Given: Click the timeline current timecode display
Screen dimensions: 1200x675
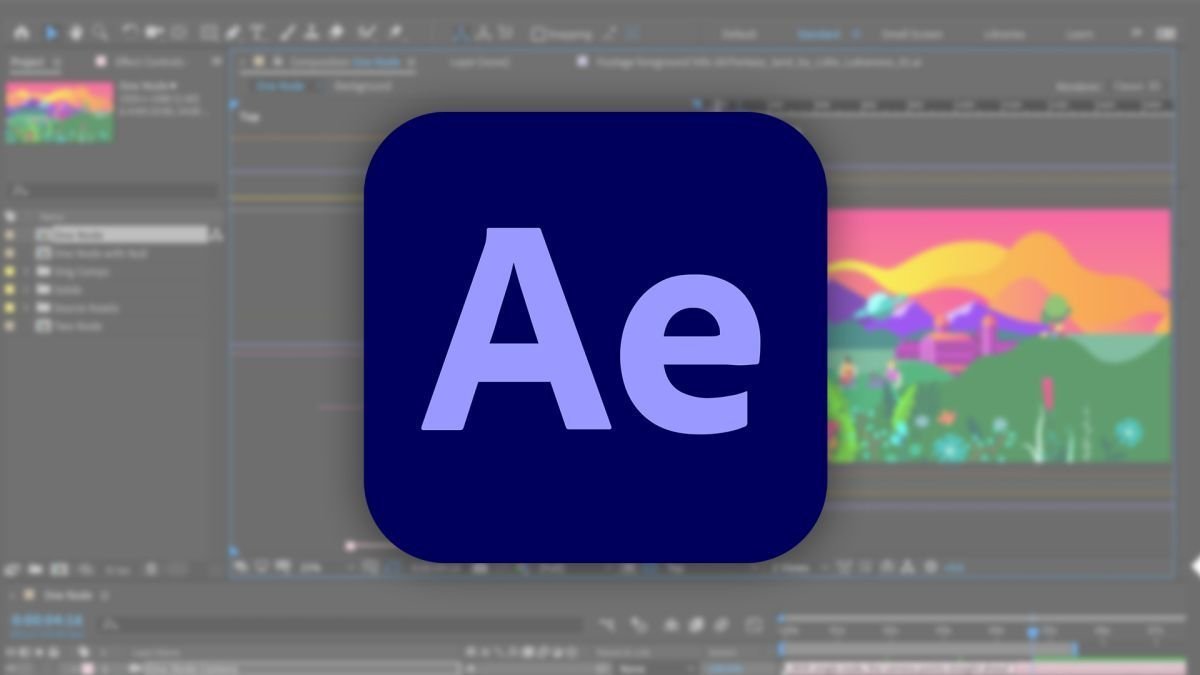Looking at the screenshot, I should [47, 621].
